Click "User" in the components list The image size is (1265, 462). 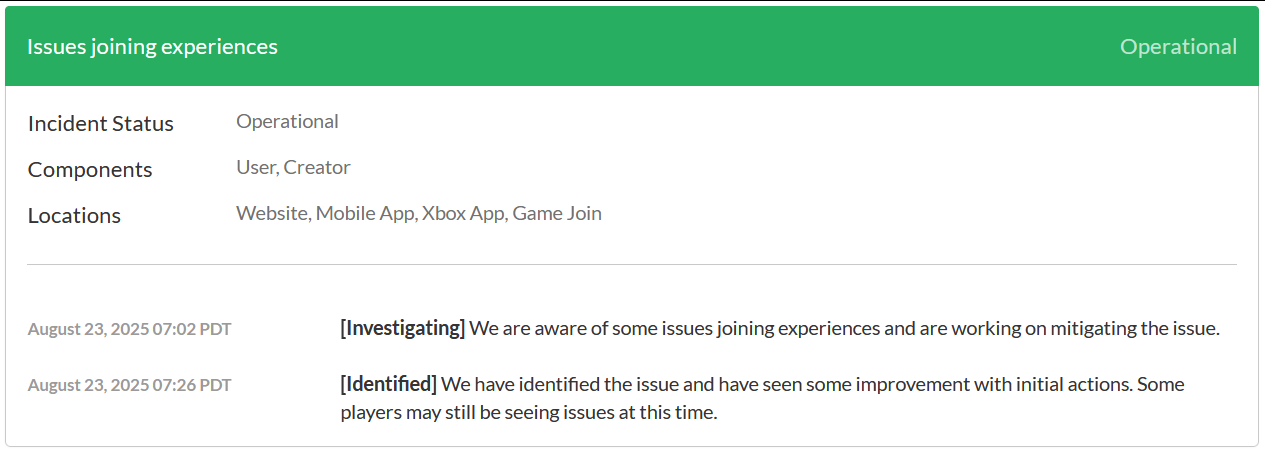coord(255,168)
